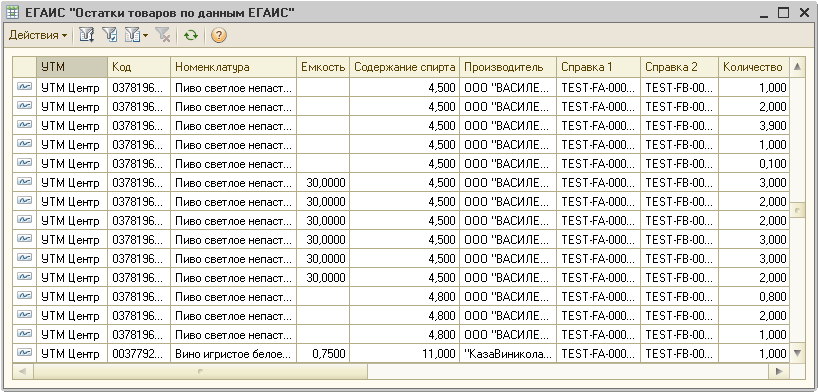
Task: Select the quantity cell with value 3,900
Action: [753, 125]
